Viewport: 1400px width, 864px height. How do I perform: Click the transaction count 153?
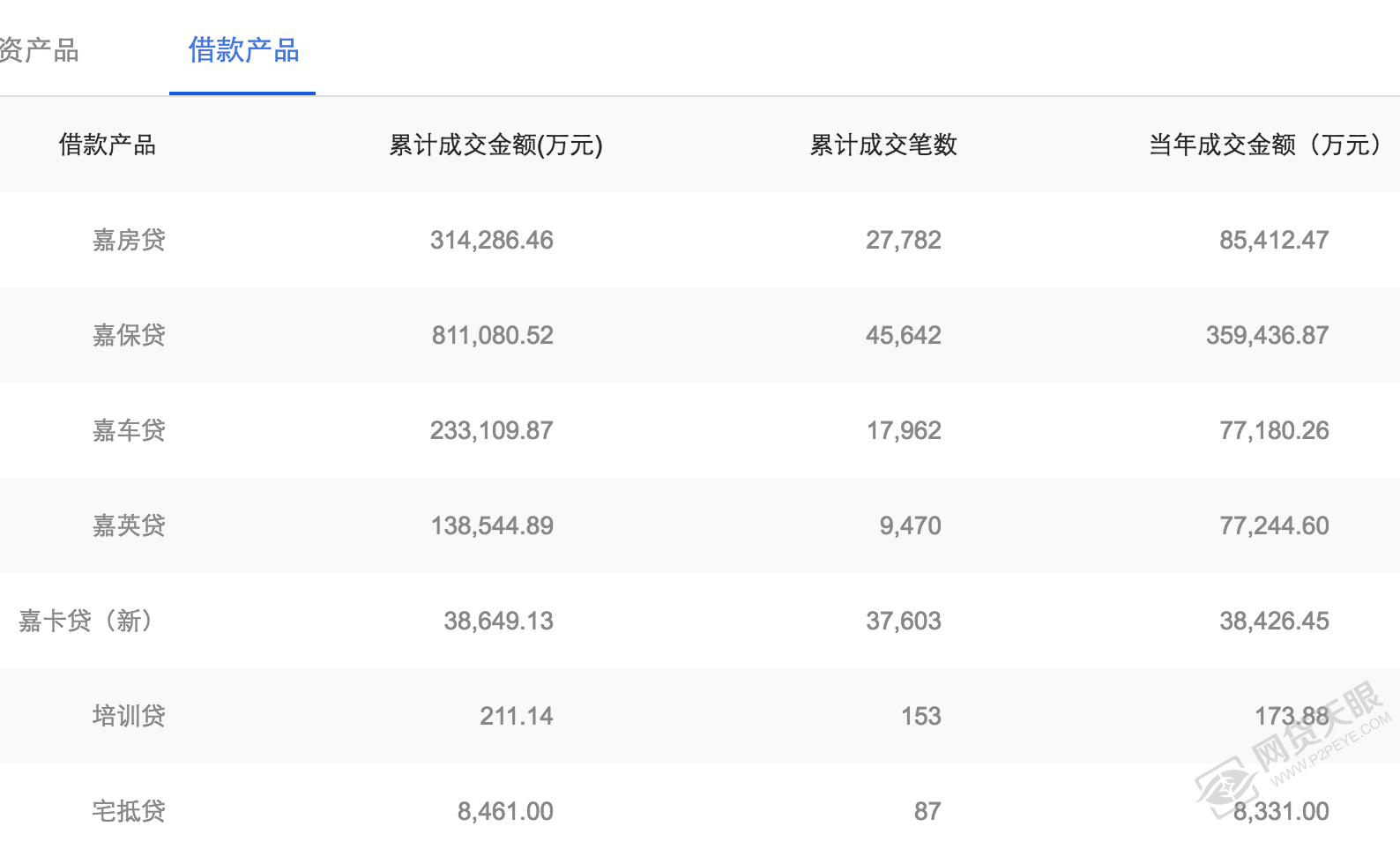(921, 716)
